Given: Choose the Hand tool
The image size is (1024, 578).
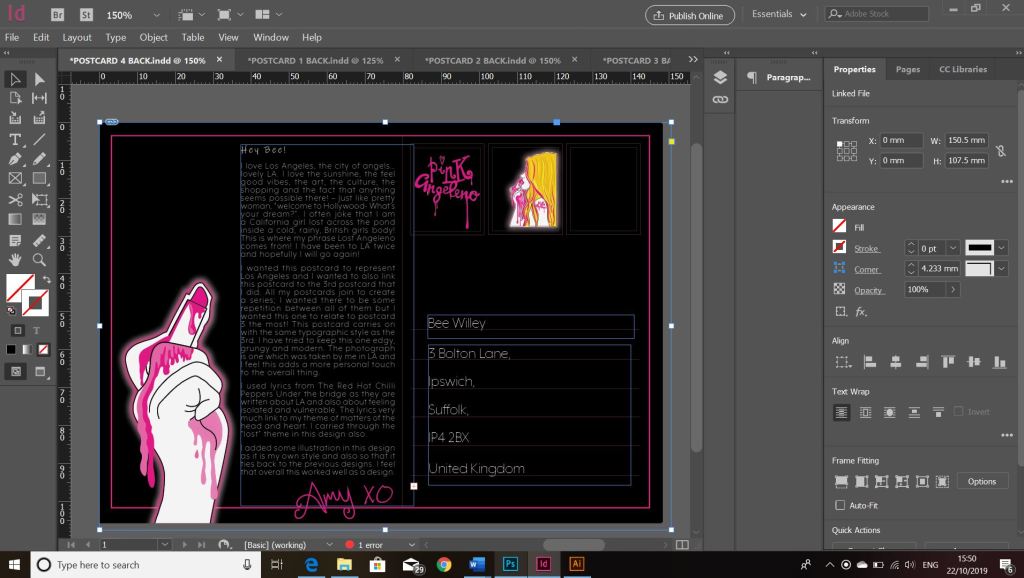Looking at the screenshot, I should (x=15, y=259).
